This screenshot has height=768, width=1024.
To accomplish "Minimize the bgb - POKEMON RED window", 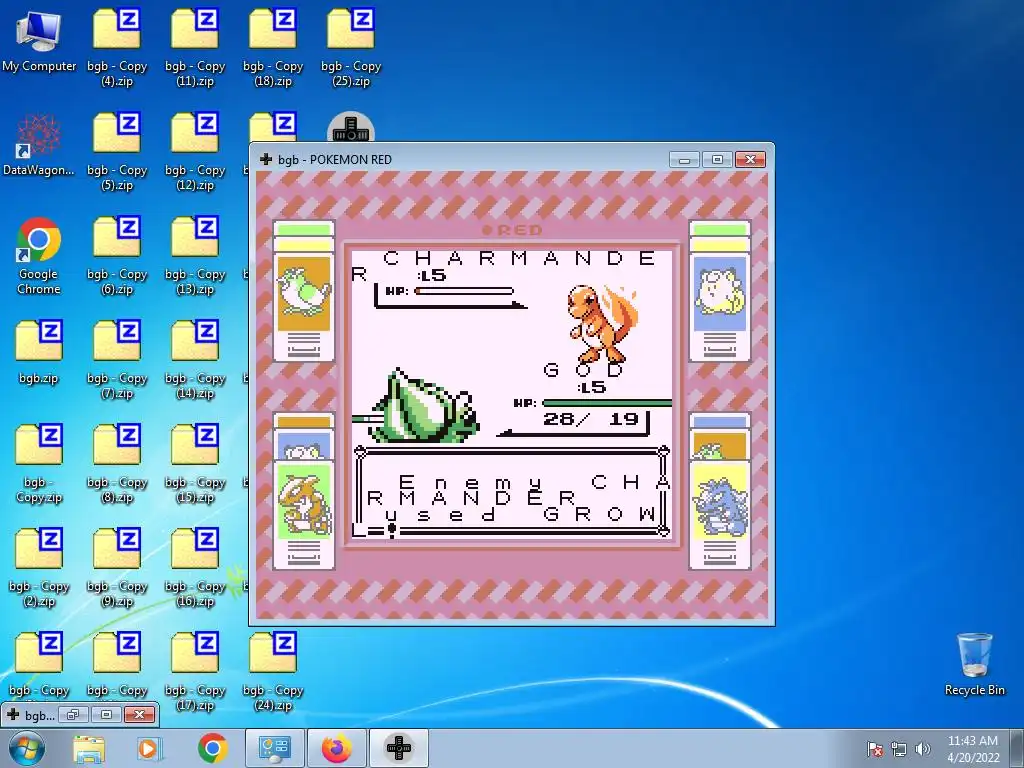I will [684, 160].
